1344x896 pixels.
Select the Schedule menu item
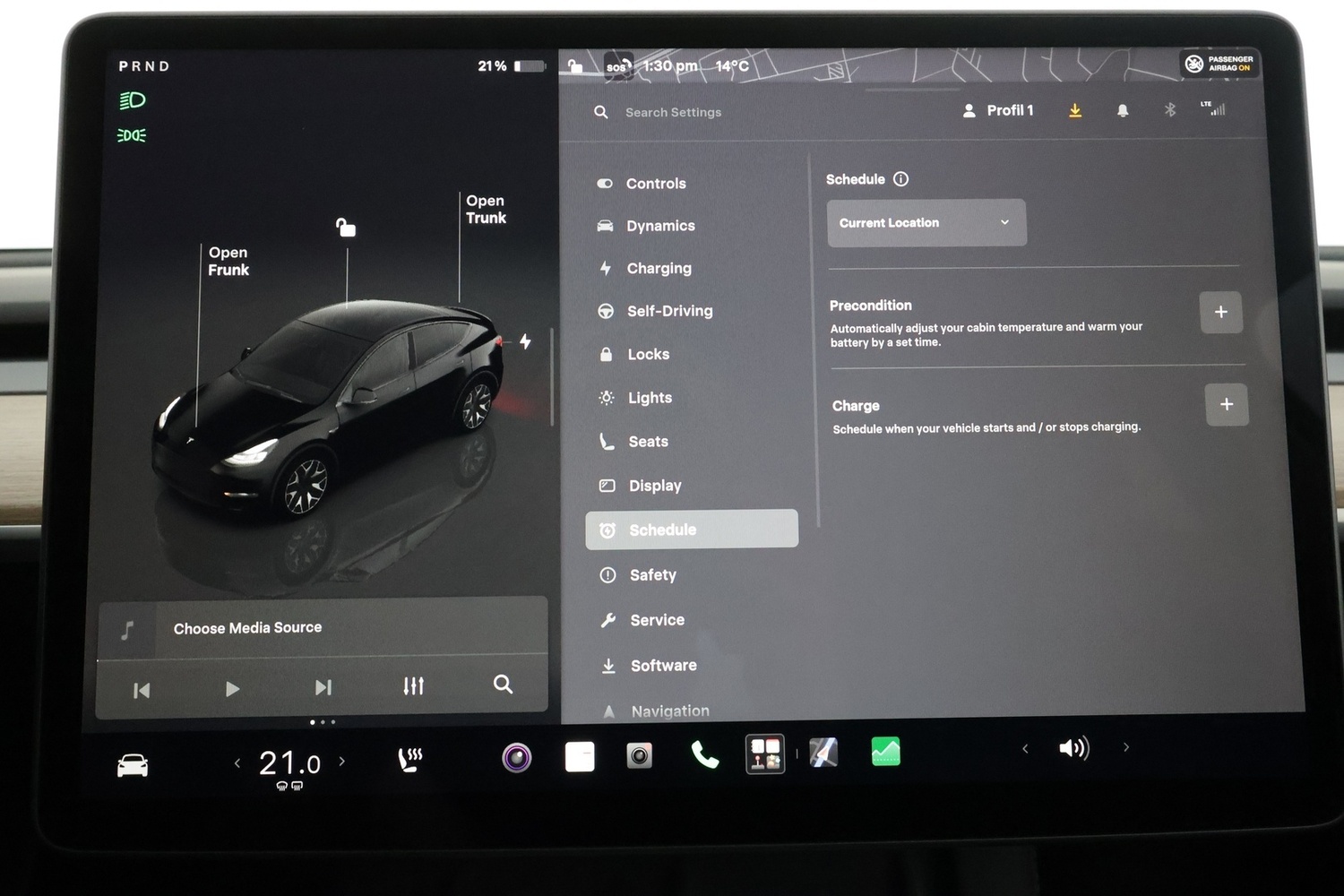[692, 530]
